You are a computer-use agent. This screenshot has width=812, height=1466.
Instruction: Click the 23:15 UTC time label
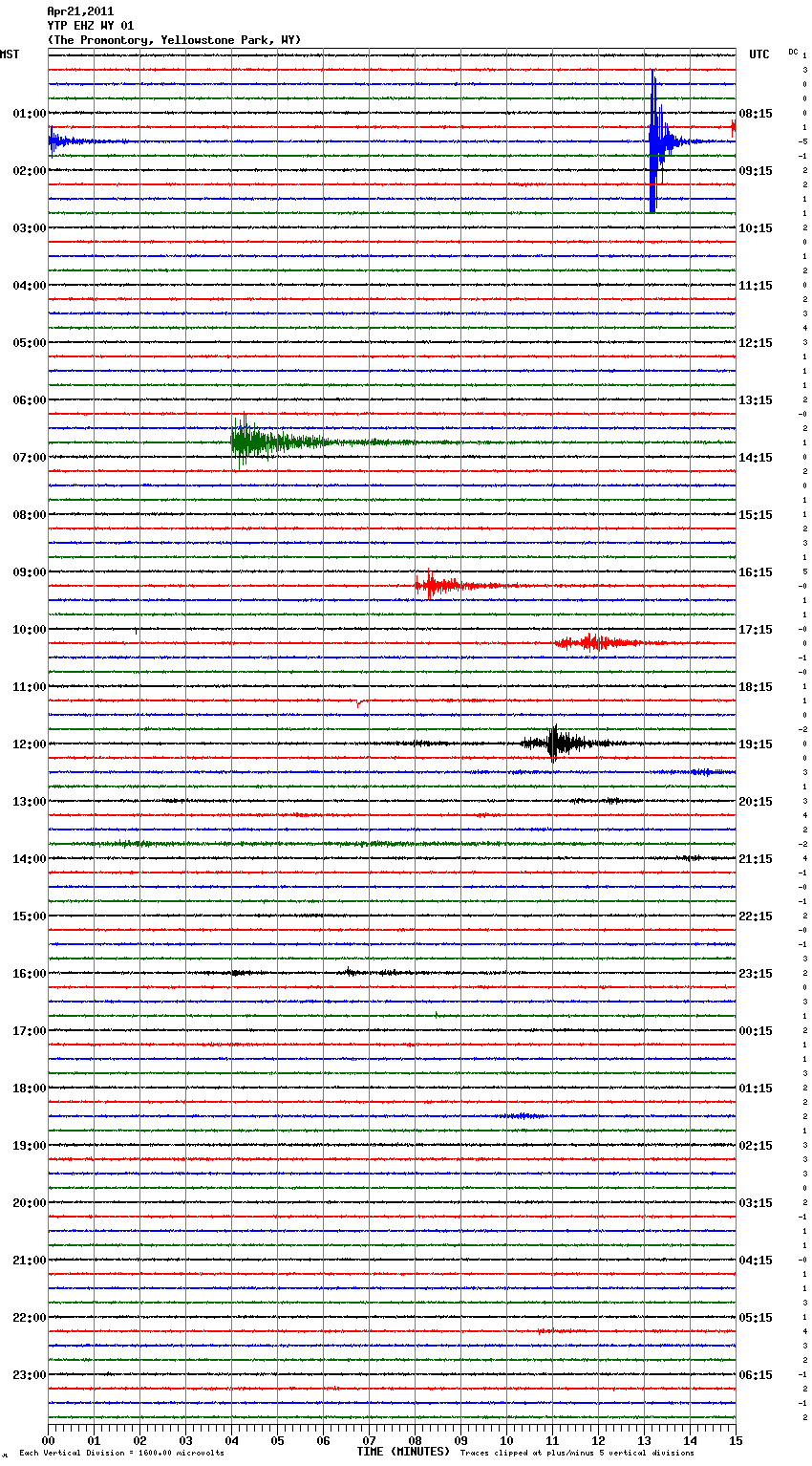[x=756, y=974]
